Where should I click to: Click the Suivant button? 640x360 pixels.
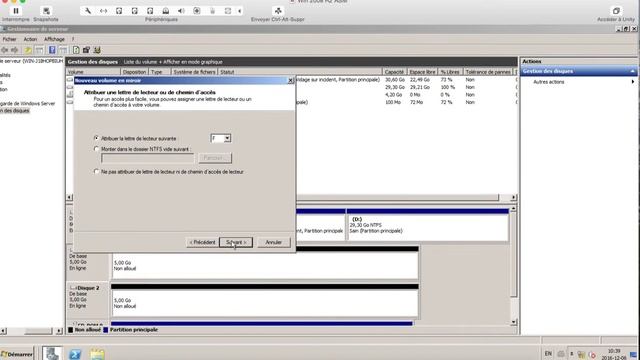point(236,242)
